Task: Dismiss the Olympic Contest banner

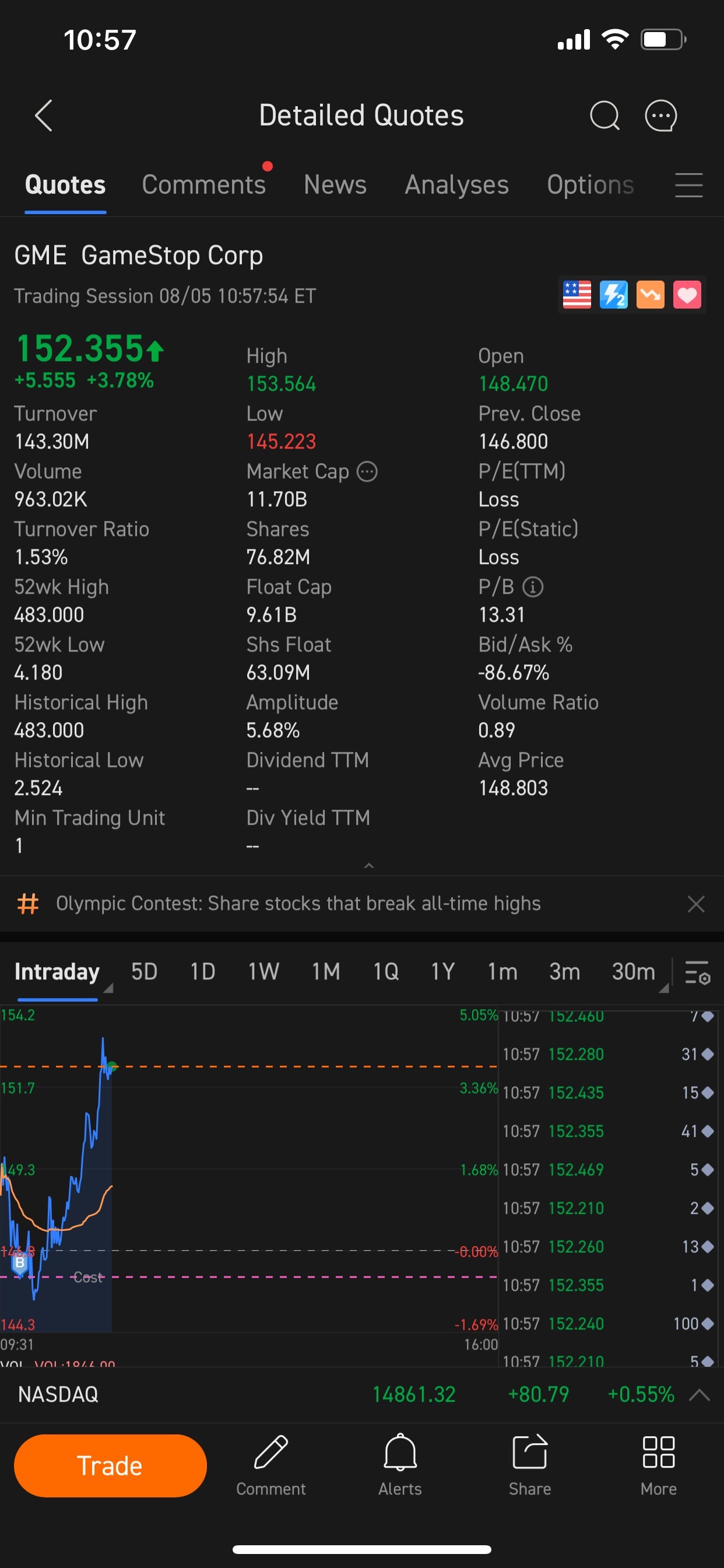Action: [696, 904]
